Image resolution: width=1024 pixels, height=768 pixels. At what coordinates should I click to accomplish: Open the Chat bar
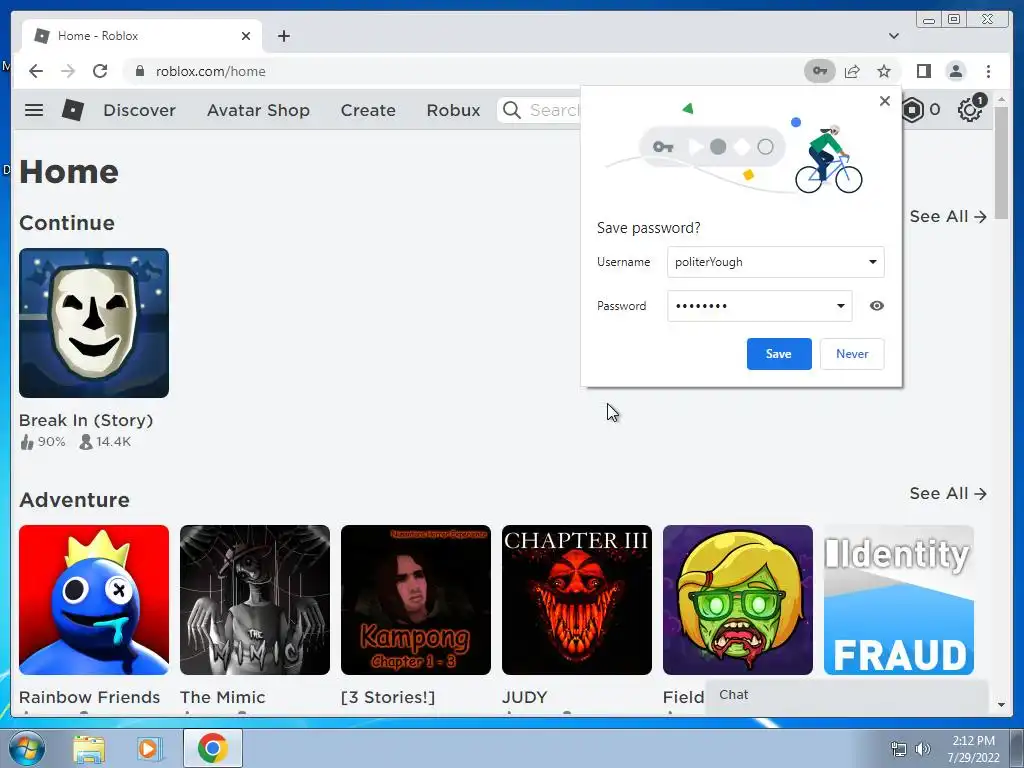[846, 695]
